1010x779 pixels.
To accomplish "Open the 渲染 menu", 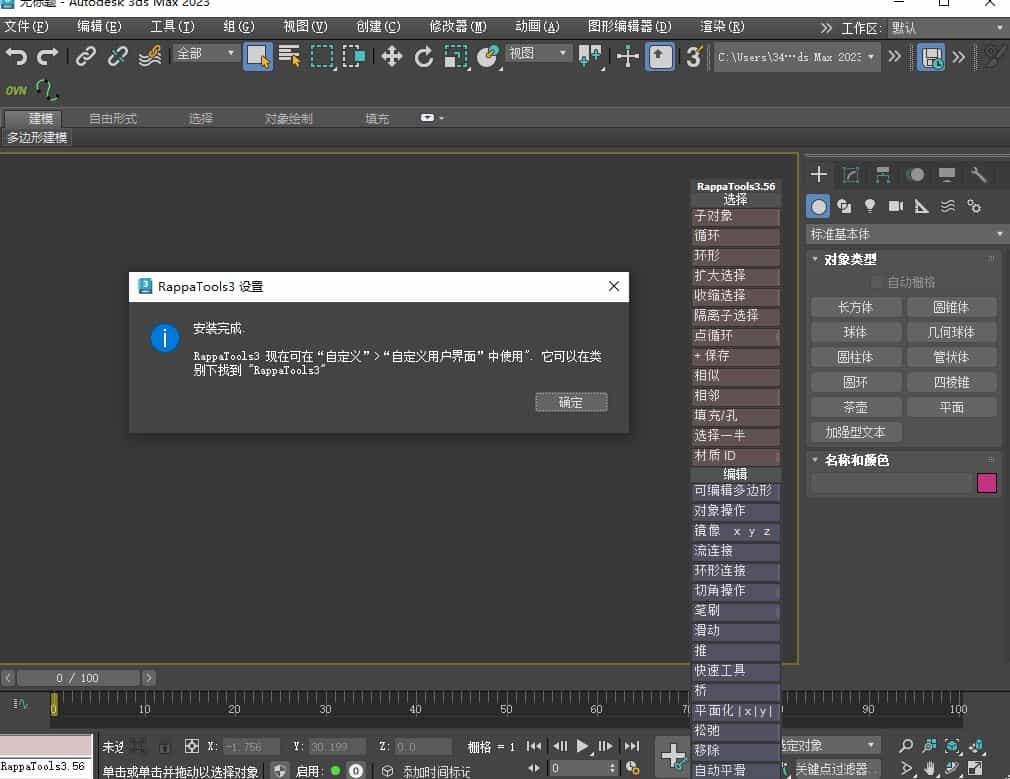I will tap(722, 26).
